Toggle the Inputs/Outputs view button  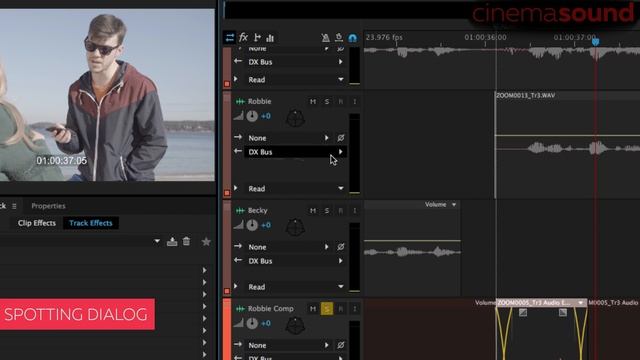pos(230,38)
